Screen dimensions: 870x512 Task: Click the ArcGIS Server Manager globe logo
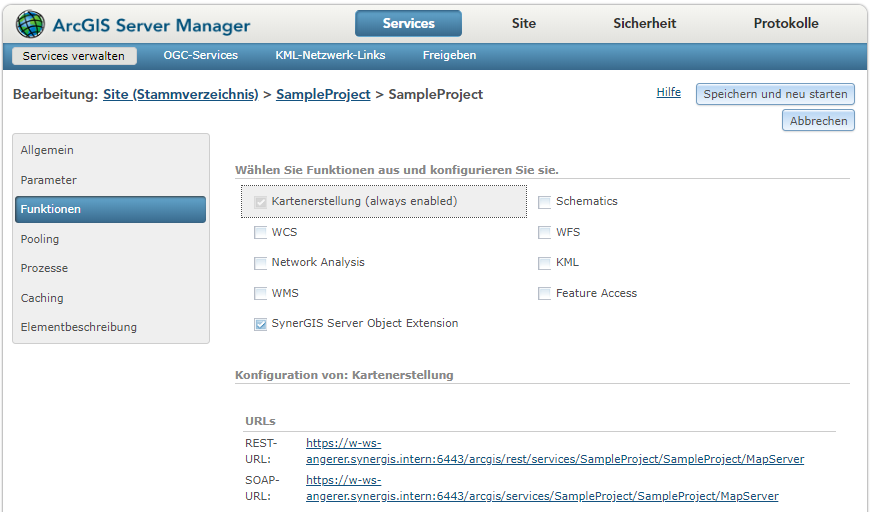tap(30, 24)
